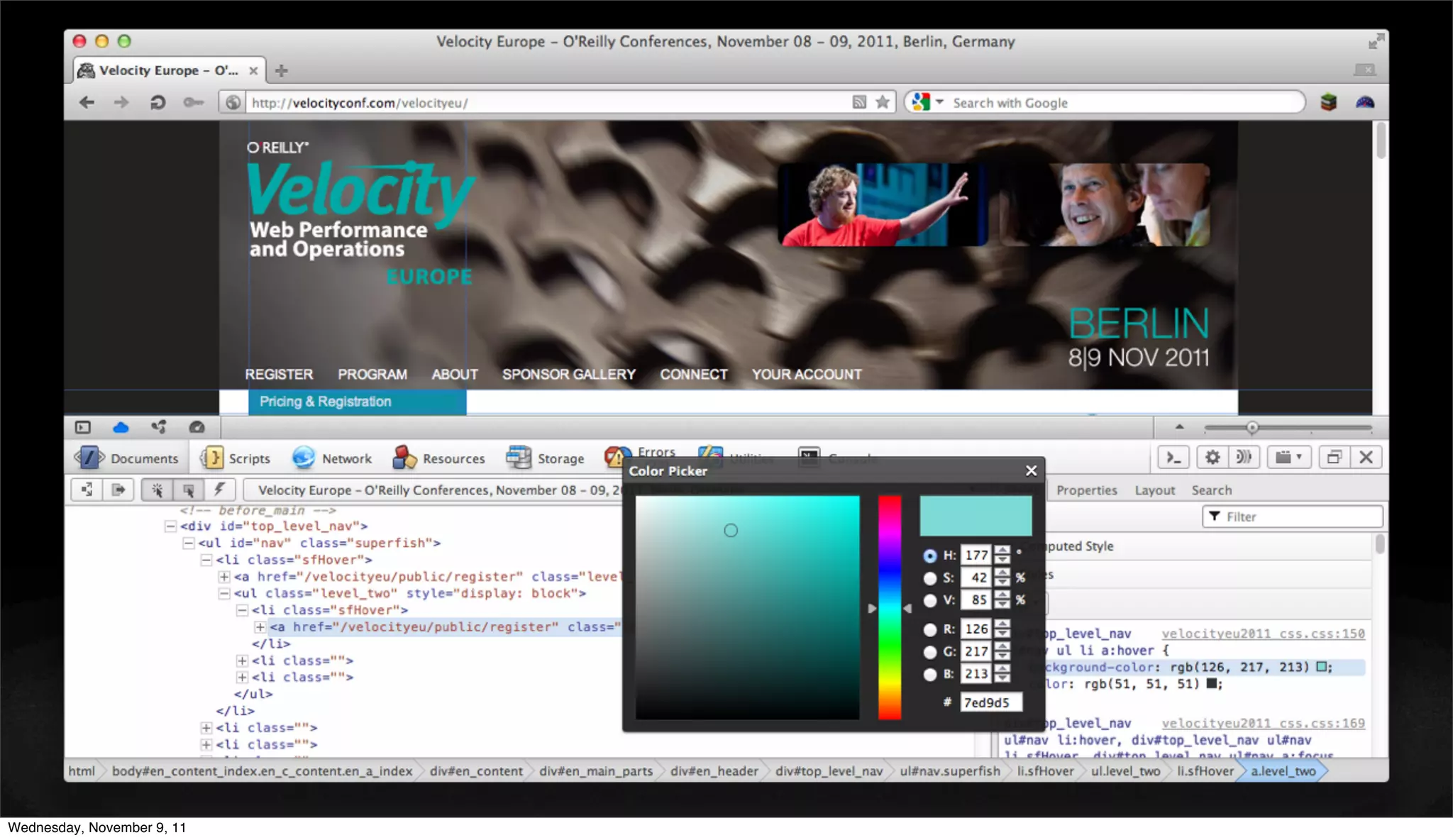Viewport: 1453px width, 840px height.
Task: Select the S saturation radio button
Action: (x=929, y=578)
